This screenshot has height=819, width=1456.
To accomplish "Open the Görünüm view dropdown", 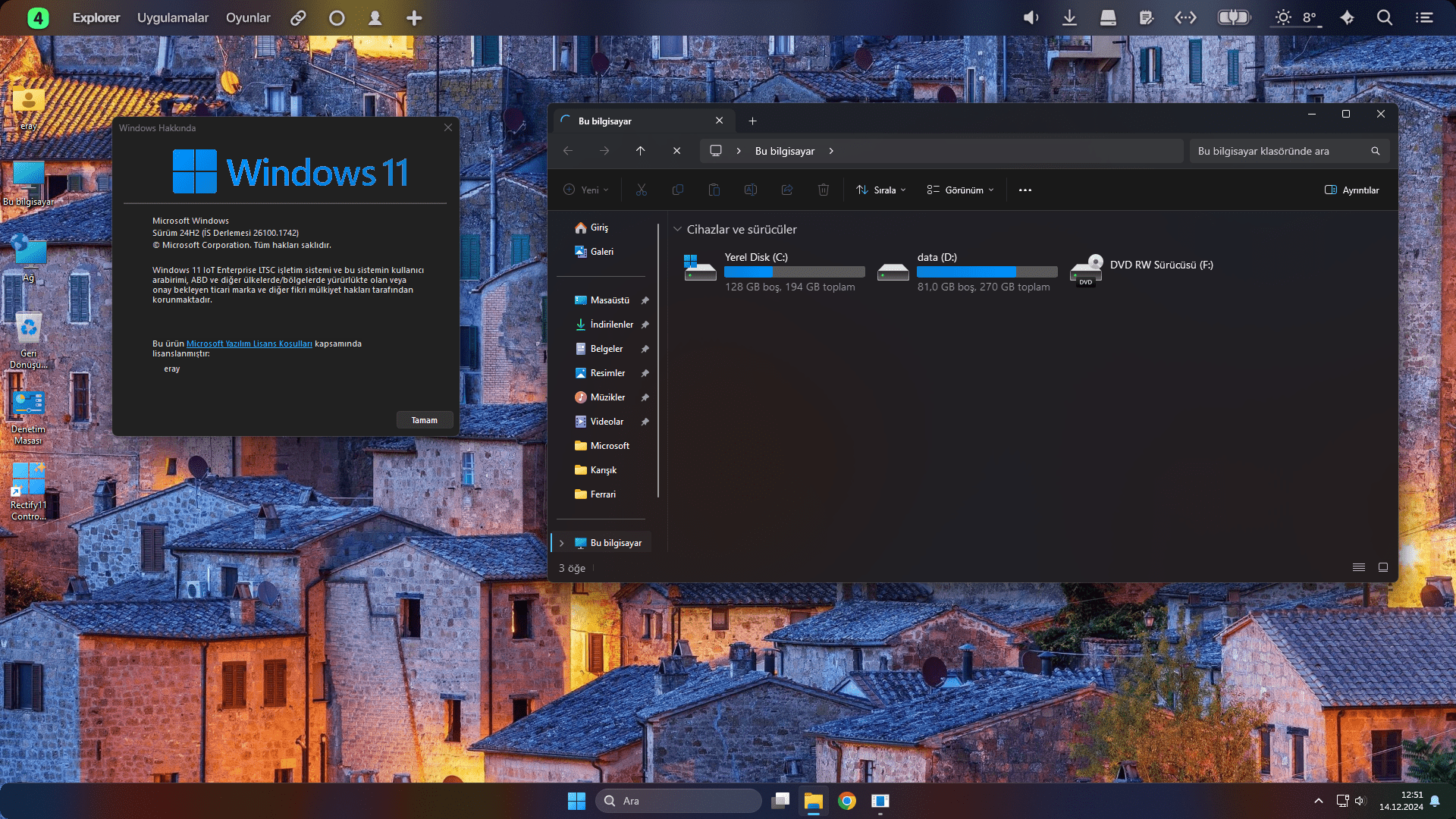I will point(960,190).
